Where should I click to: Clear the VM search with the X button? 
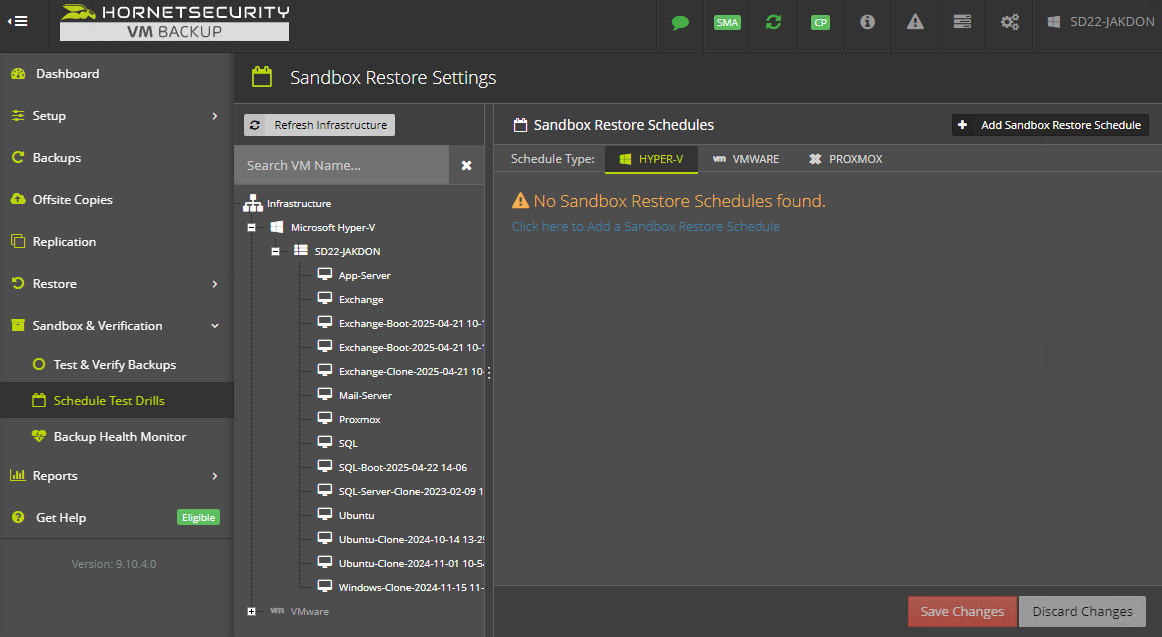pyautogui.click(x=466, y=165)
